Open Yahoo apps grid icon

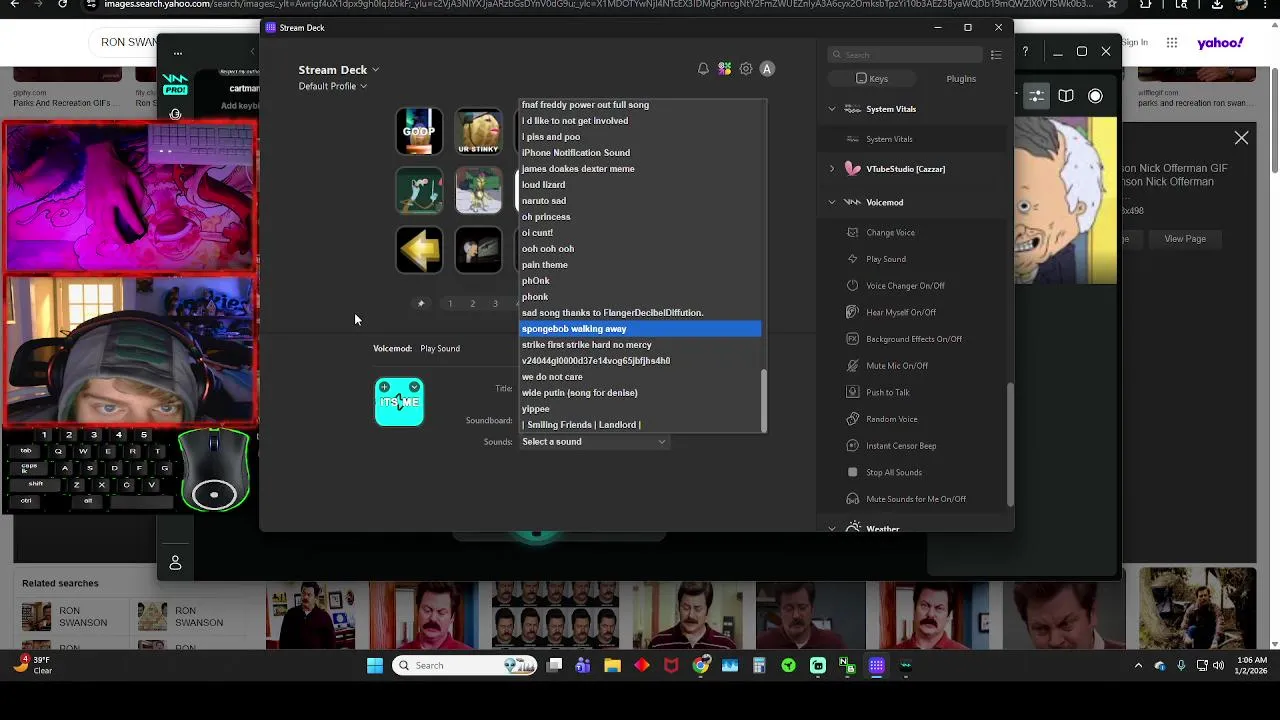click(x=1172, y=43)
